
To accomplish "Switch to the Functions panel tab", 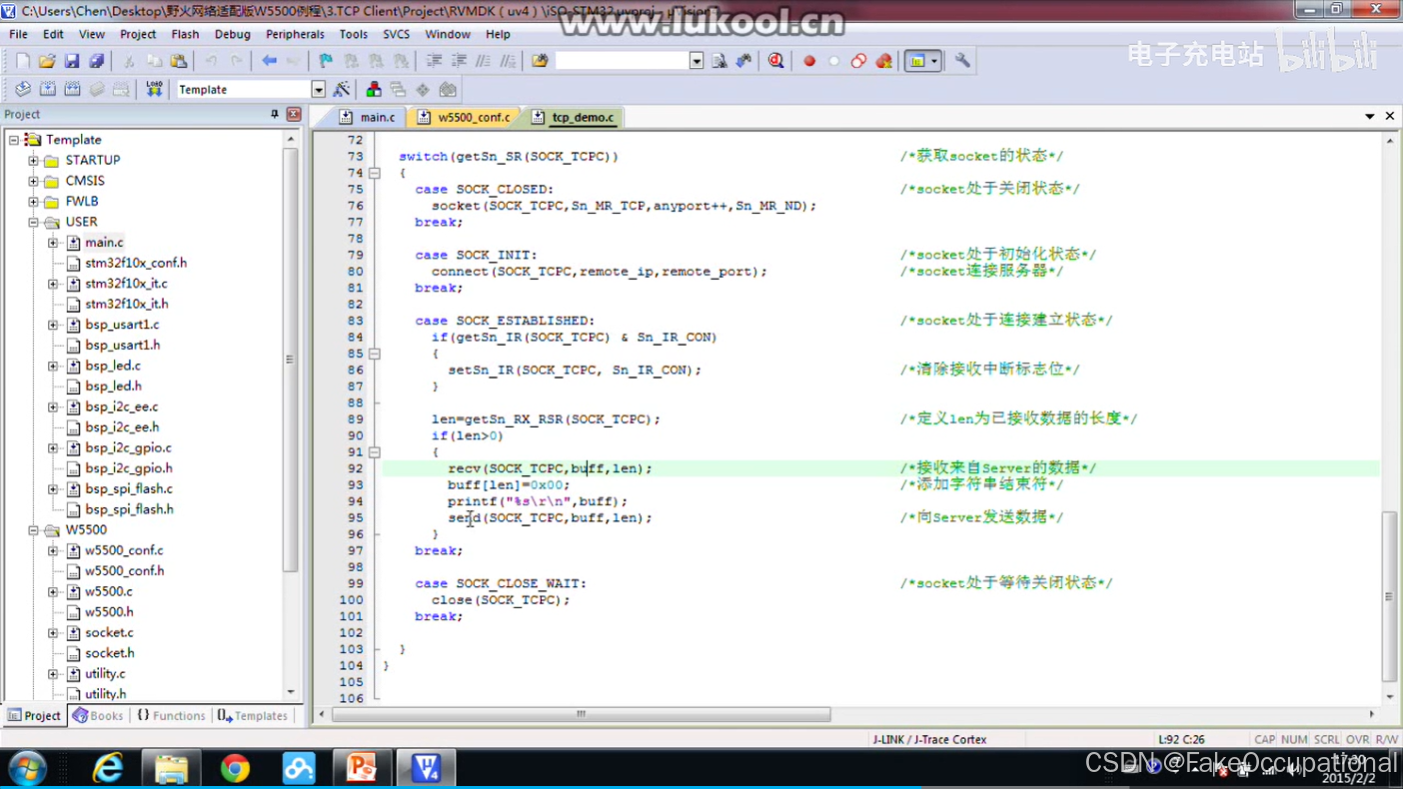I will [171, 716].
